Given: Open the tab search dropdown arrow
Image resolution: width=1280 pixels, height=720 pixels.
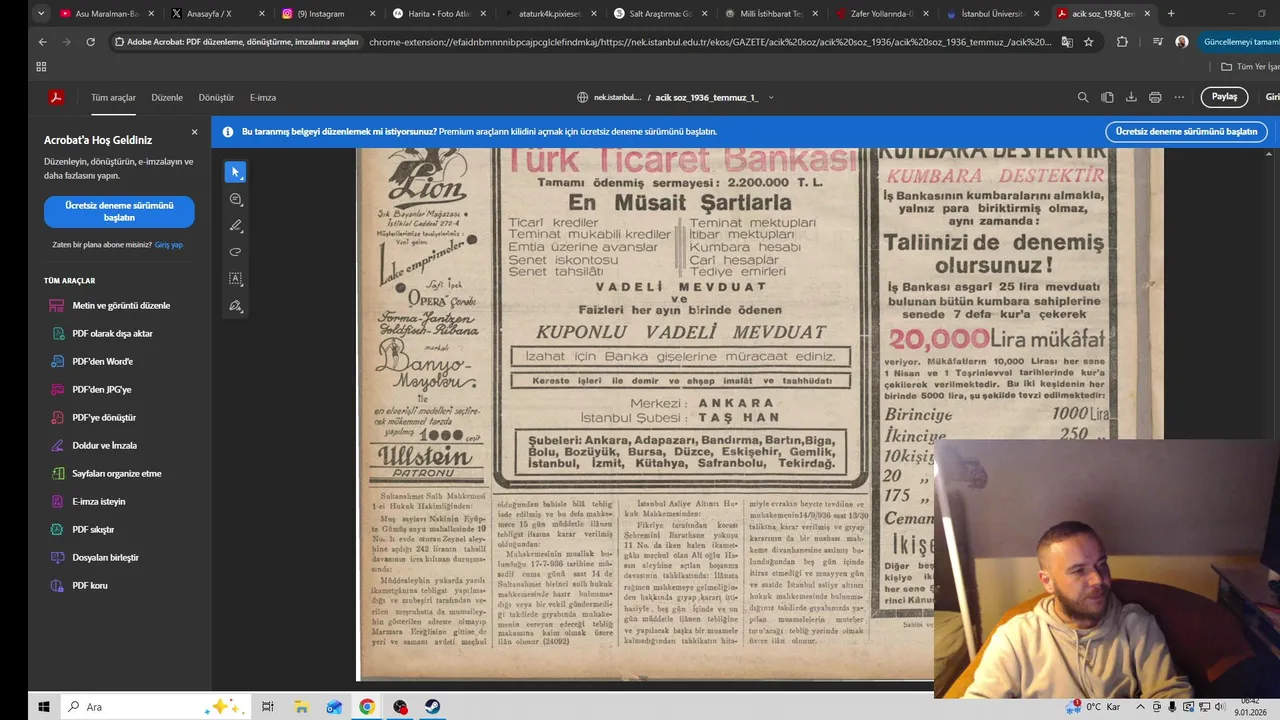Looking at the screenshot, I should coord(41,14).
